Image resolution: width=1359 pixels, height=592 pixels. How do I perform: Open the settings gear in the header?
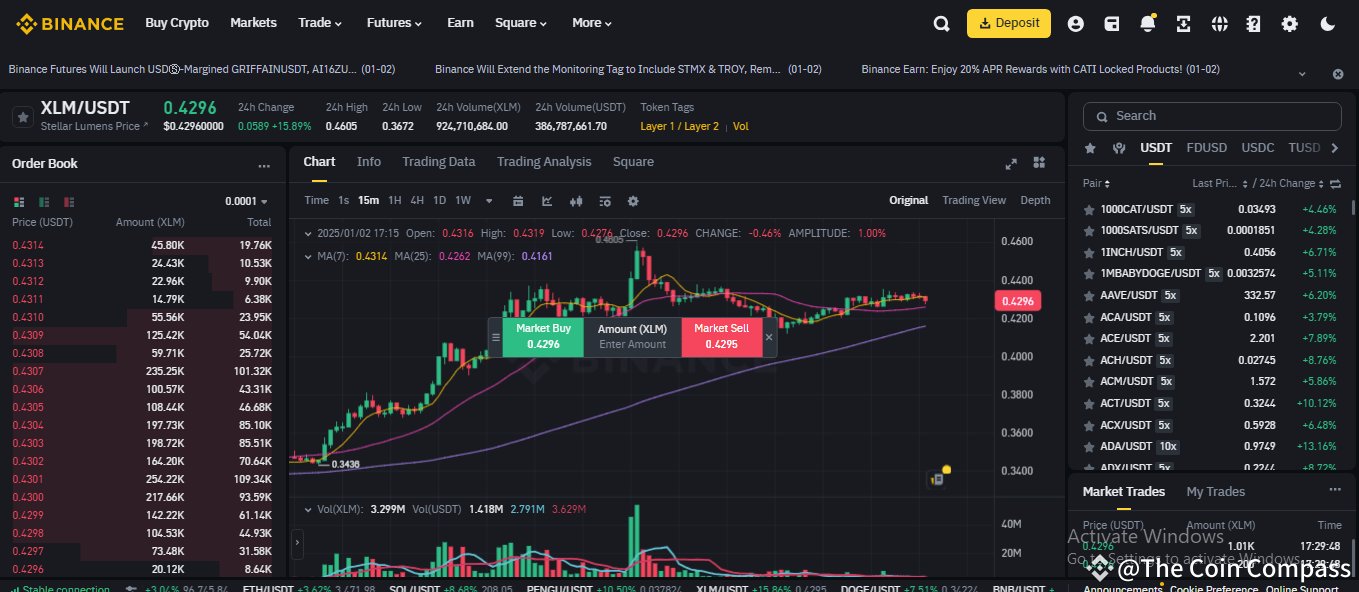point(1290,24)
